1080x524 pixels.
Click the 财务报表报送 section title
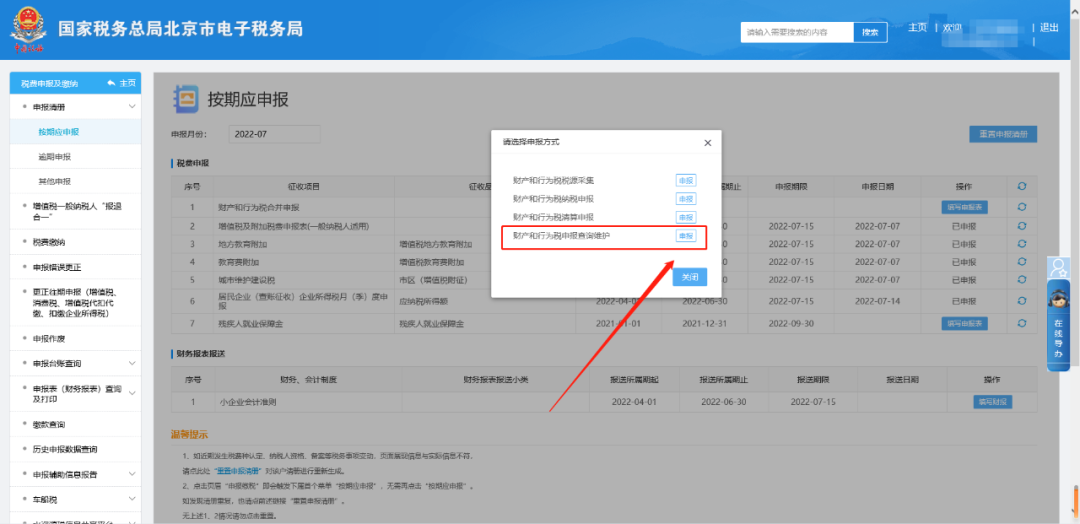pyautogui.click(x=200, y=353)
